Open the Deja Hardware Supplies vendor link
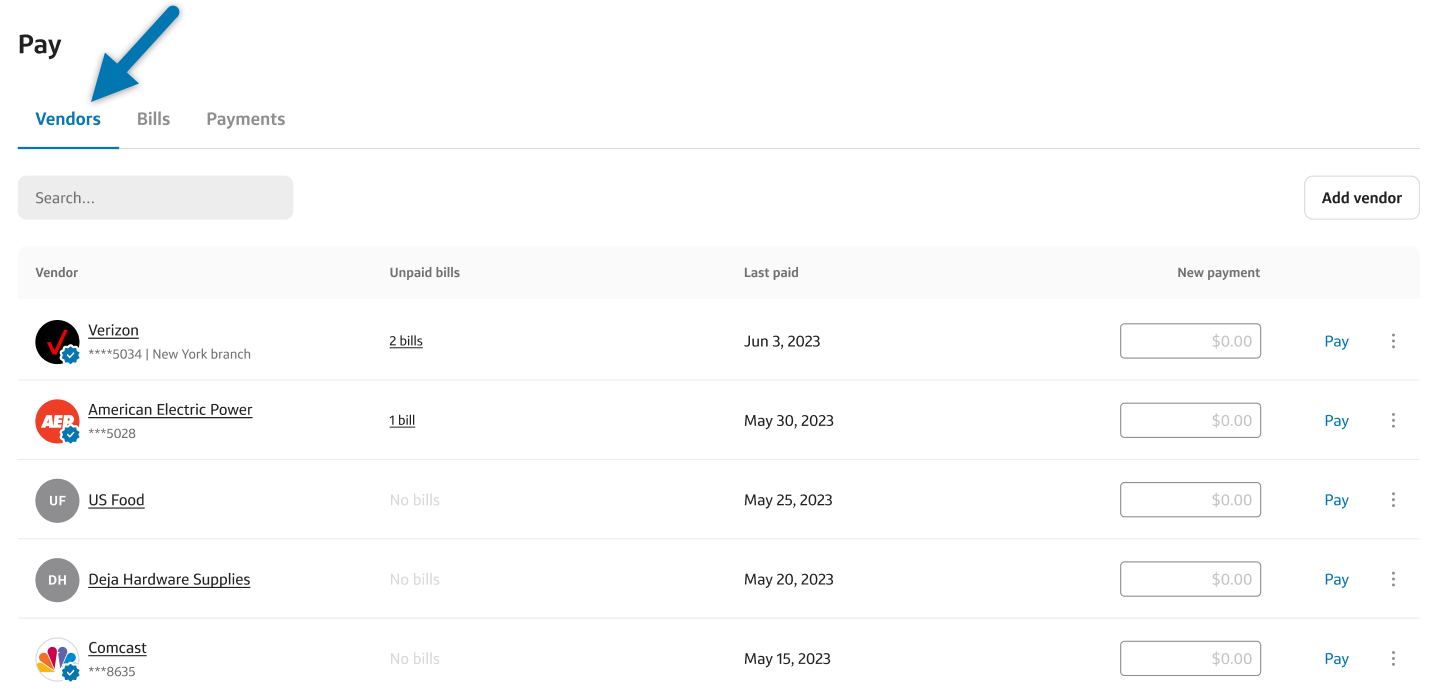The width and height of the screenshot is (1442, 693). [169, 580]
